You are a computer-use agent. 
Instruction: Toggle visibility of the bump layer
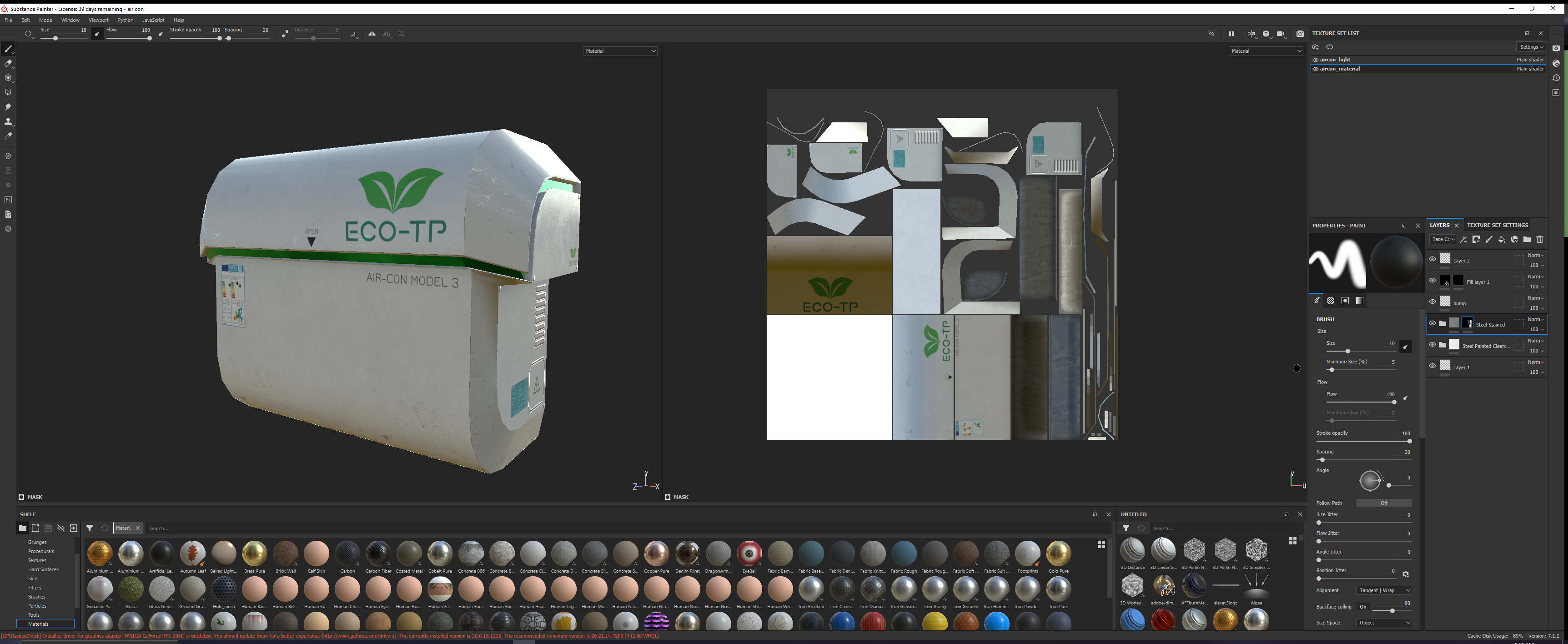(x=1432, y=302)
